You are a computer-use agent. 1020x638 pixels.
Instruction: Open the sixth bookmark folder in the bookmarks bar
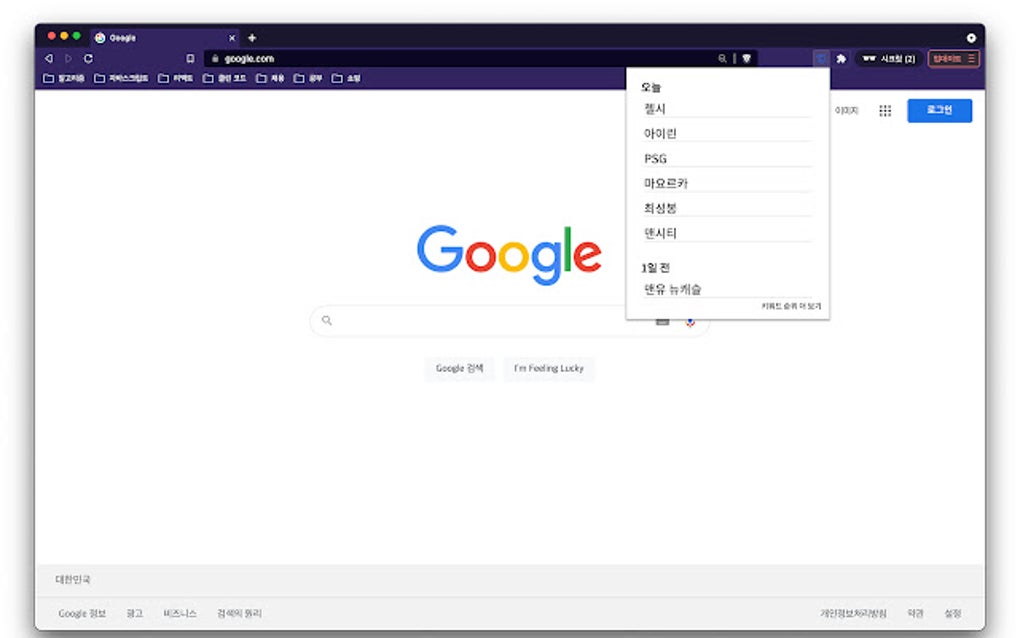308,78
